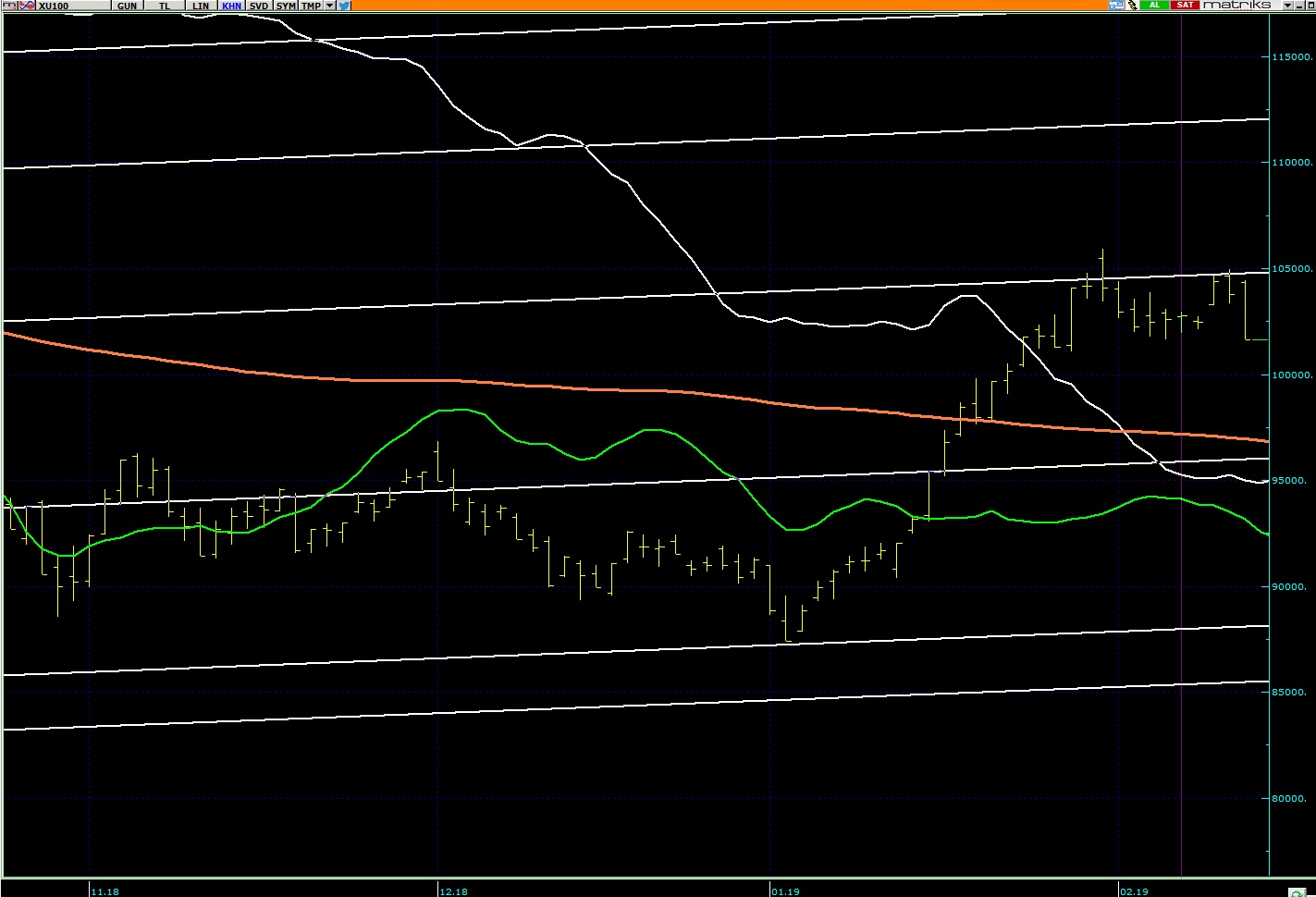Click the 80000 price axis label
Image resolution: width=1316 pixels, height=897 pixels.
pos(1292,799)
